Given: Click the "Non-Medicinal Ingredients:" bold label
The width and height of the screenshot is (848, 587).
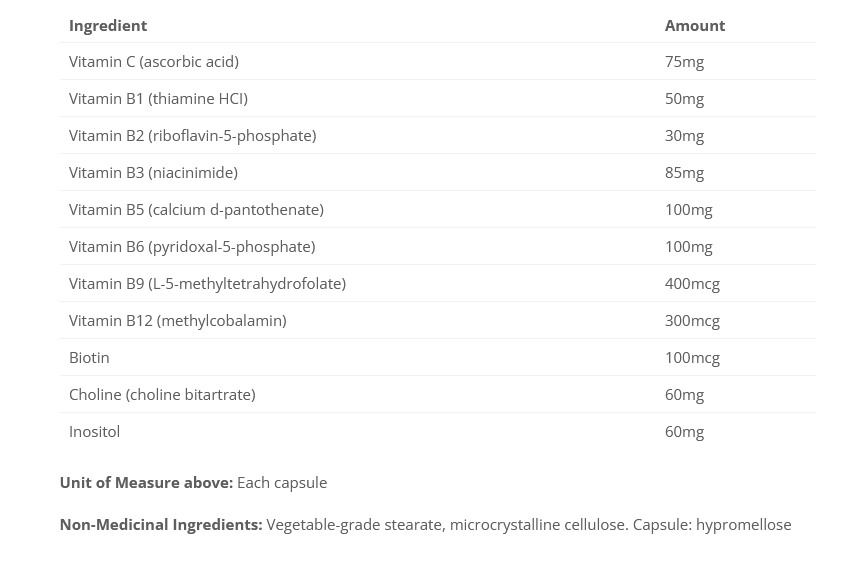Looking at the screenshot, I should pos(161,525).
